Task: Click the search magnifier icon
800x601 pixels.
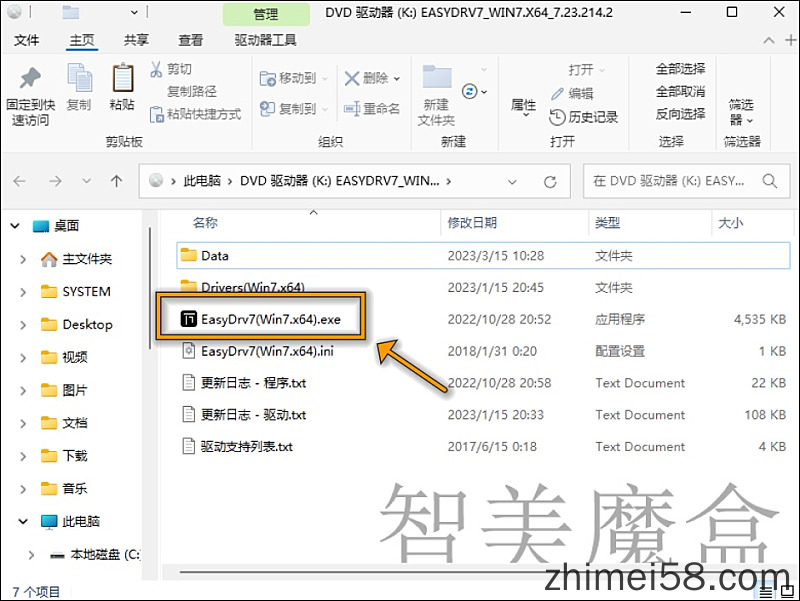Action: click(x=769, y=181)
